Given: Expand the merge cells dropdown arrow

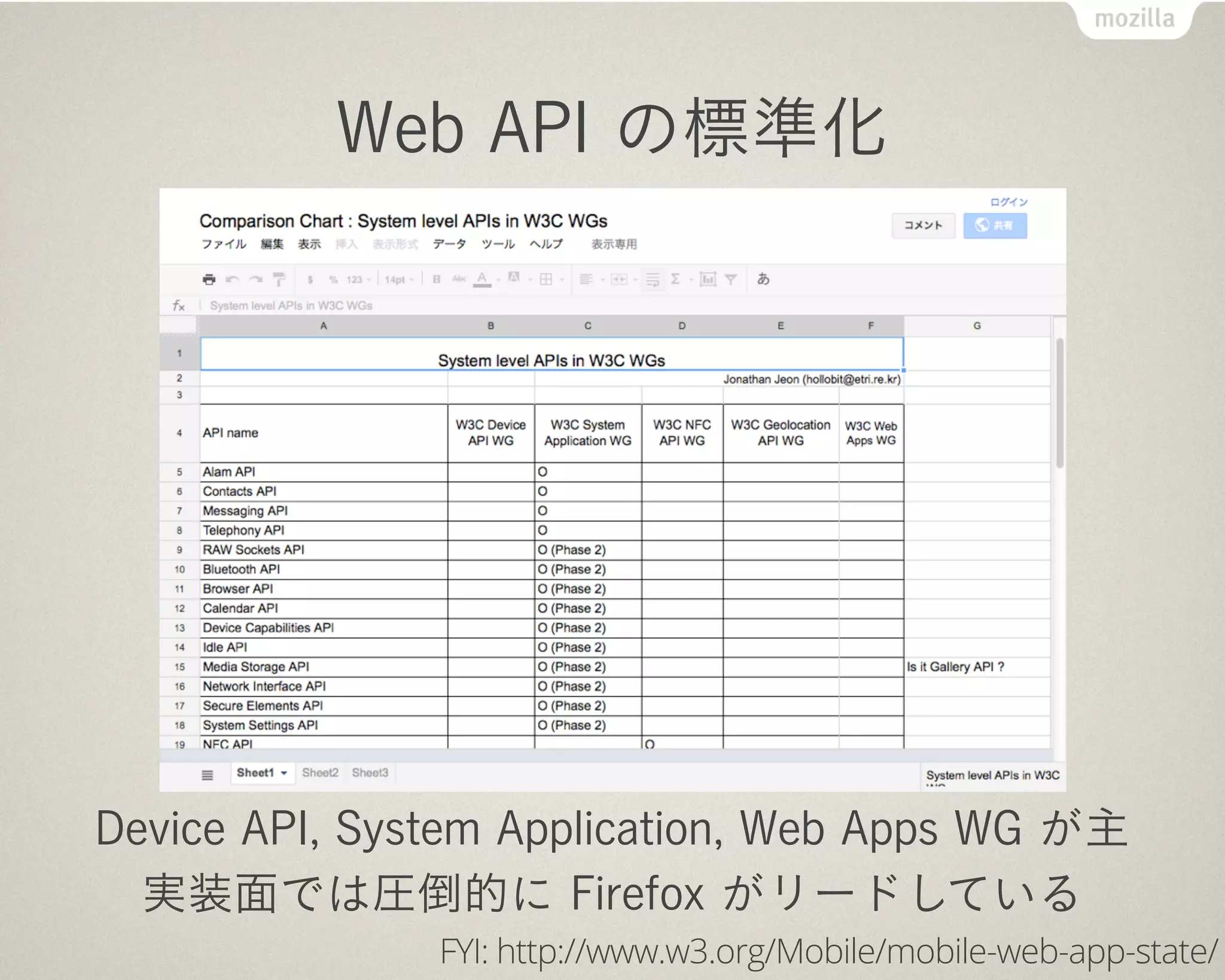Looking at the screenshot, I should tap(635, 280).
